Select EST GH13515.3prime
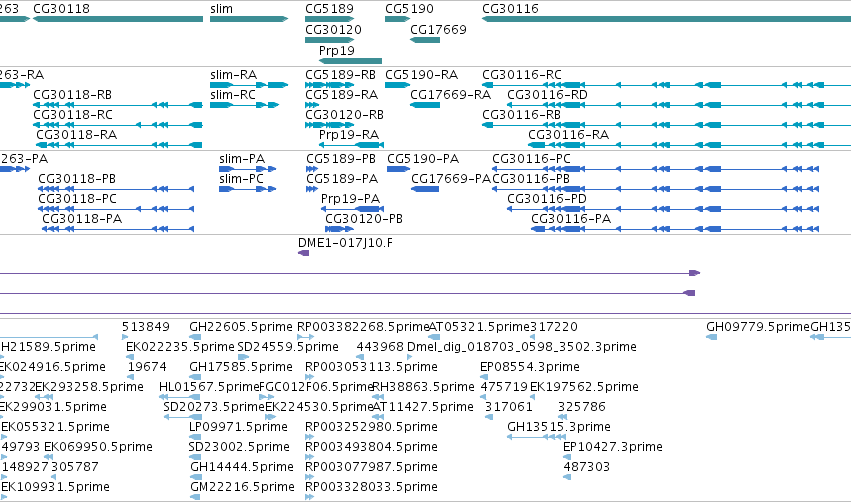Screen dimensions: 851x502 click(559, 427)
